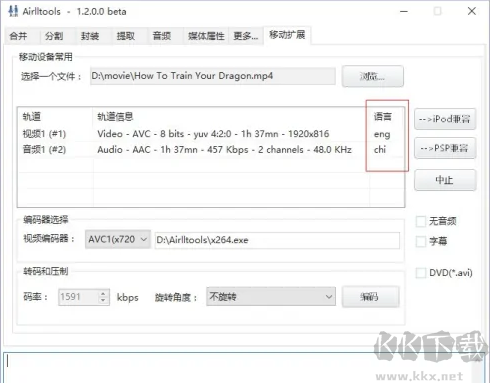The height and width of the screenshot is (383, 490).
Task: Switch to the 合并 tab
Action: (21, 36)
